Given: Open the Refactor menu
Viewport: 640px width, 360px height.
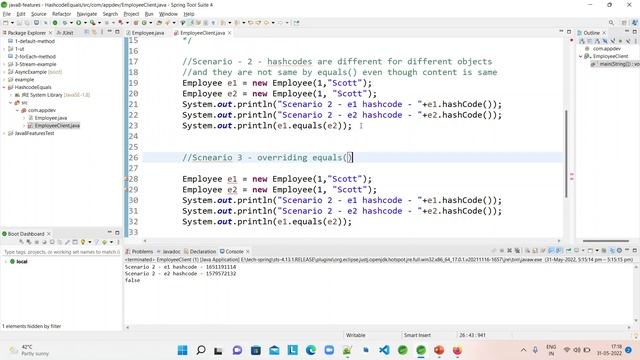Looking at the screenshot, I should pyautogui.click(x=61, y=14).
